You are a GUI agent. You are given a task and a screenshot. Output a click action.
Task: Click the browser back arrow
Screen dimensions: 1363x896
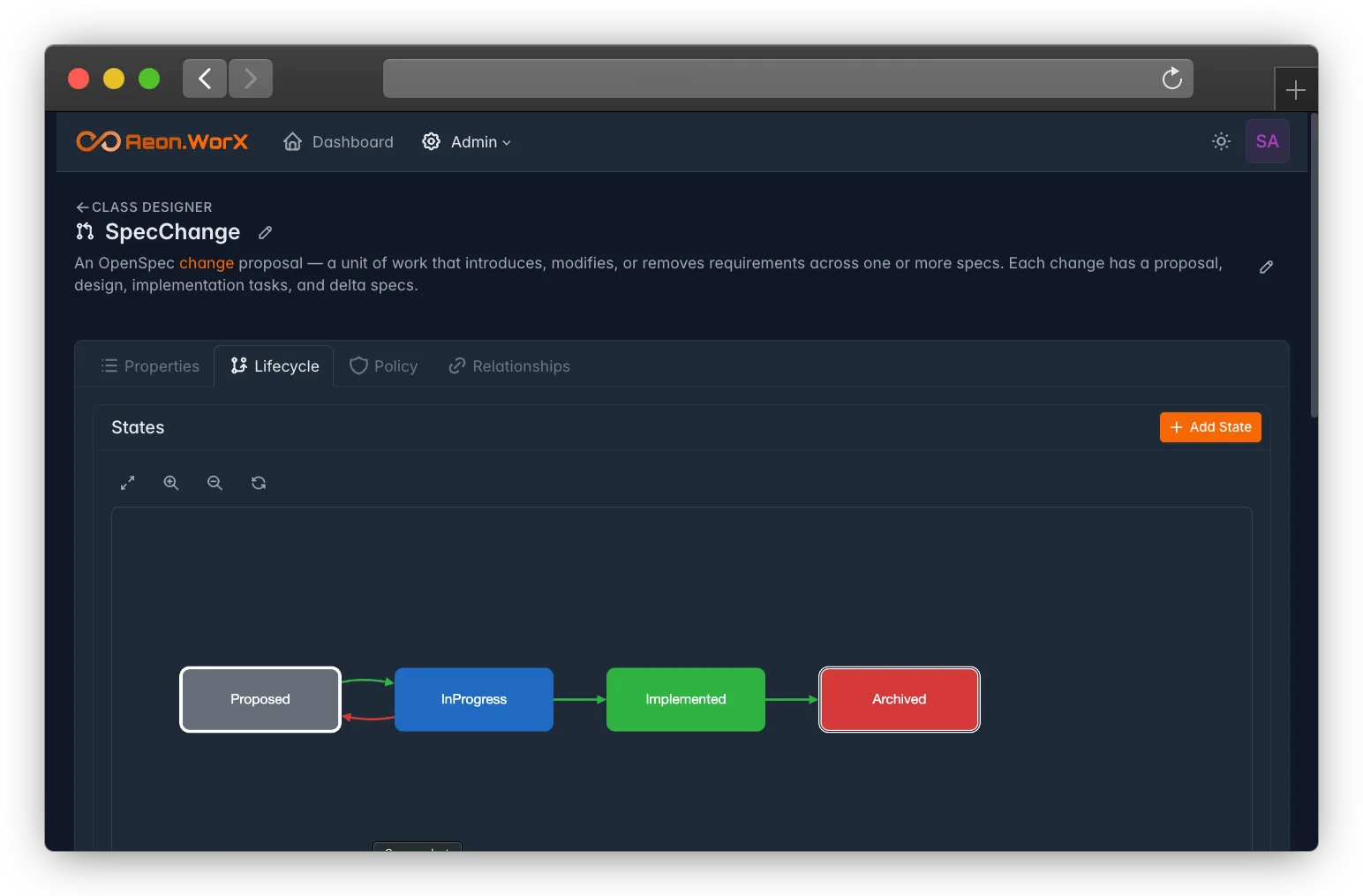click(205, 79)
